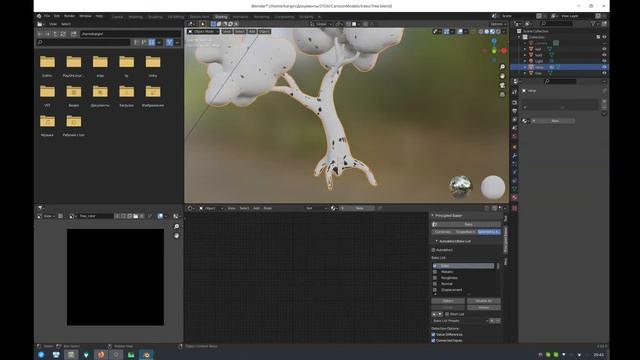Toggle the Value Differences checkbox
This screenshot has height=360, width=640.
pyautogui.click(x=433, y=335)
